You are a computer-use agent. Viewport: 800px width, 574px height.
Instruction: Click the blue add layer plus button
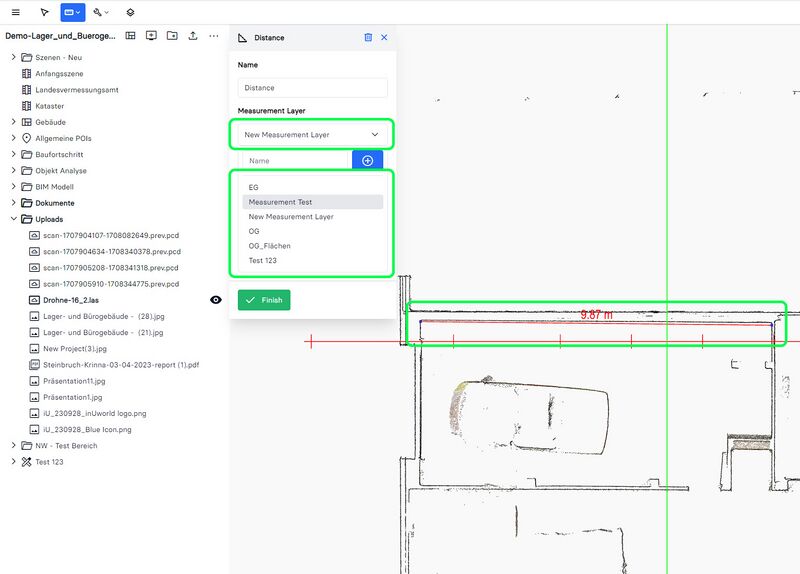tap(367, 161)
